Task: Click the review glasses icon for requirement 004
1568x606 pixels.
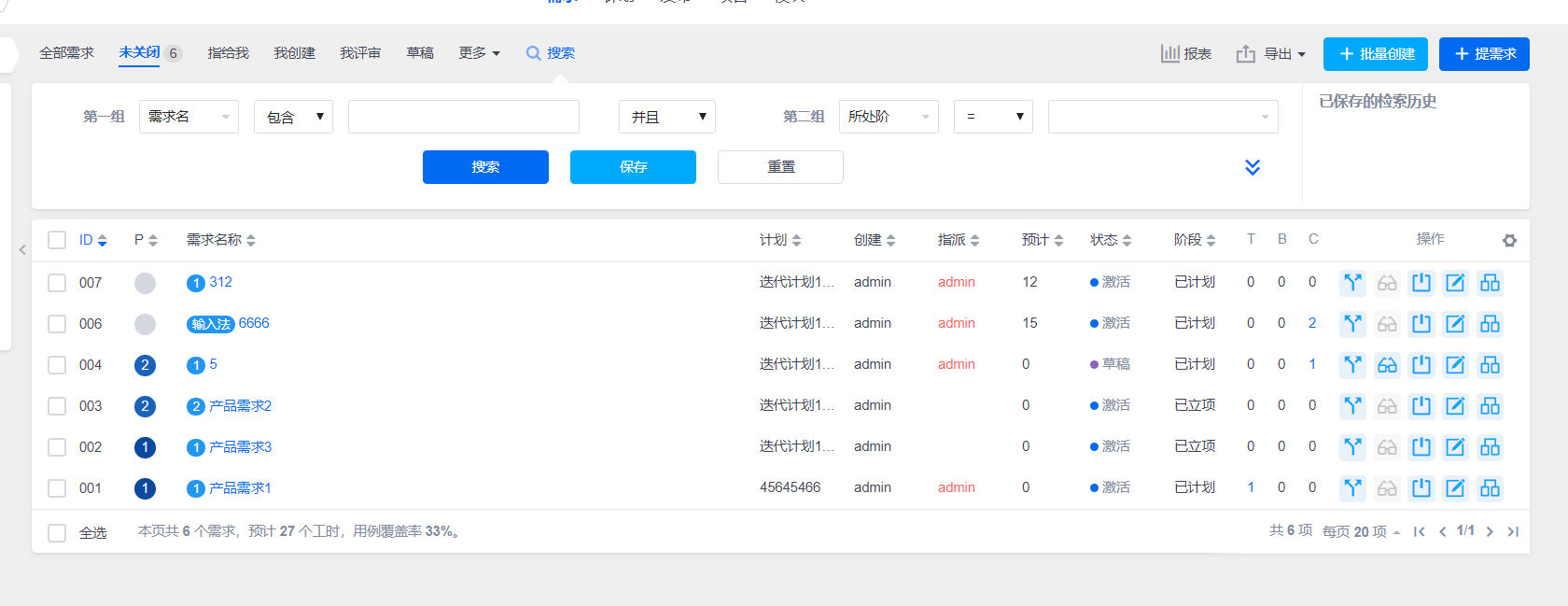Action: [1387, 365]
